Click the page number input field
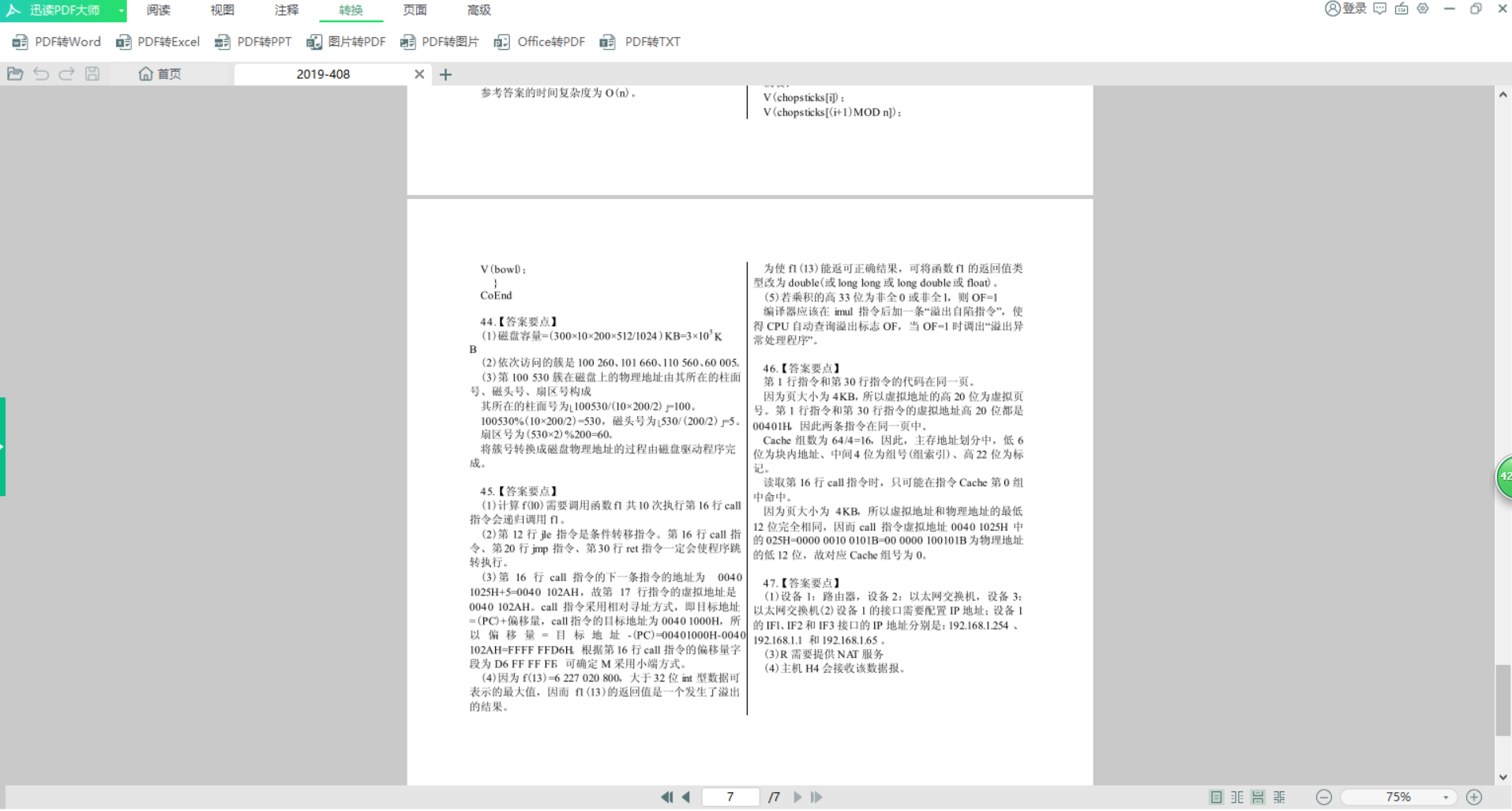The width and height of the screenshot is (1512, 811). pos(730,797)
